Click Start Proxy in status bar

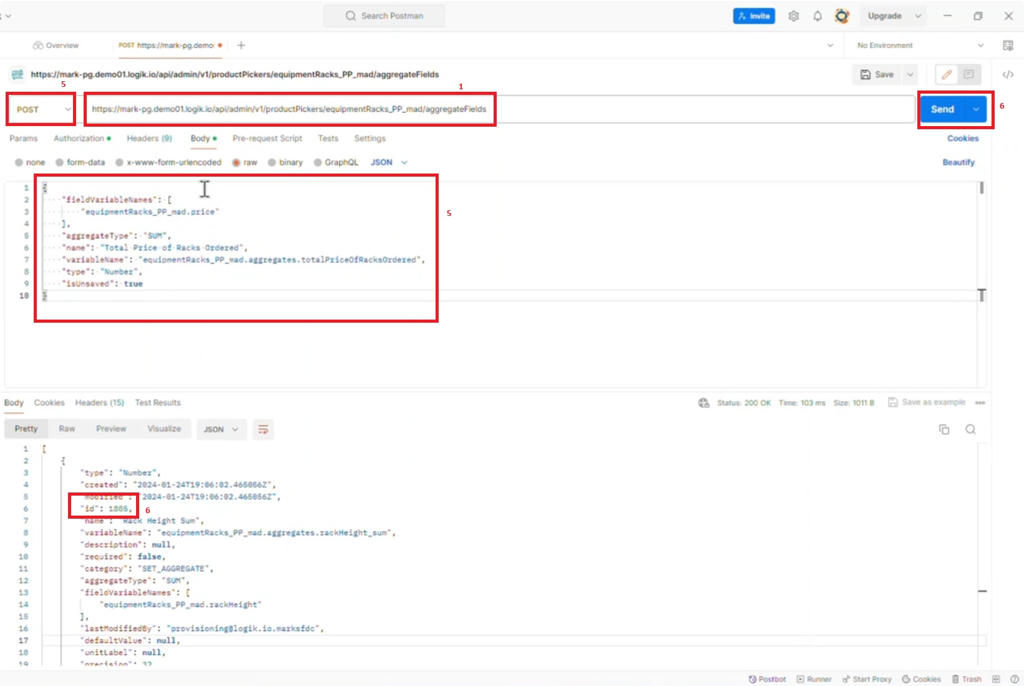tap(867, 679)
